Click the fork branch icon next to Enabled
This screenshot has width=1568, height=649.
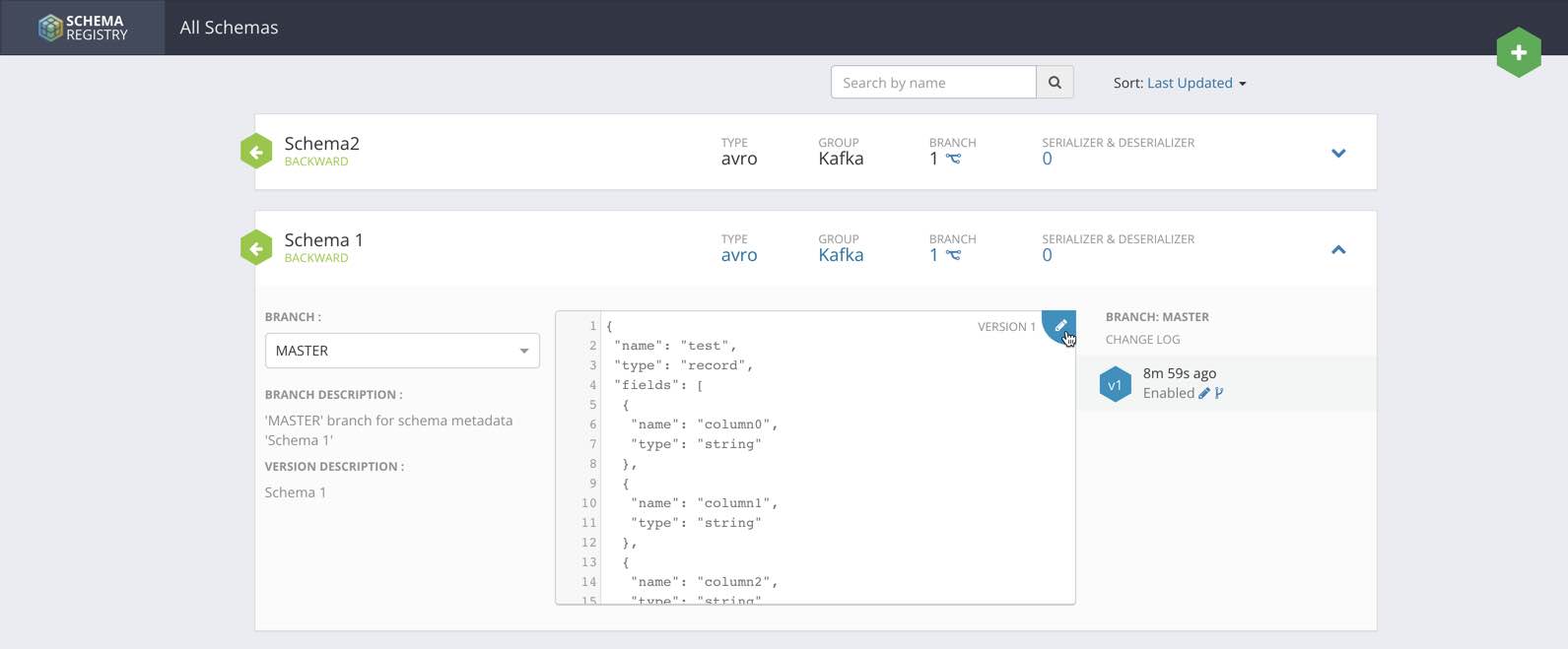coord(1219,393)
